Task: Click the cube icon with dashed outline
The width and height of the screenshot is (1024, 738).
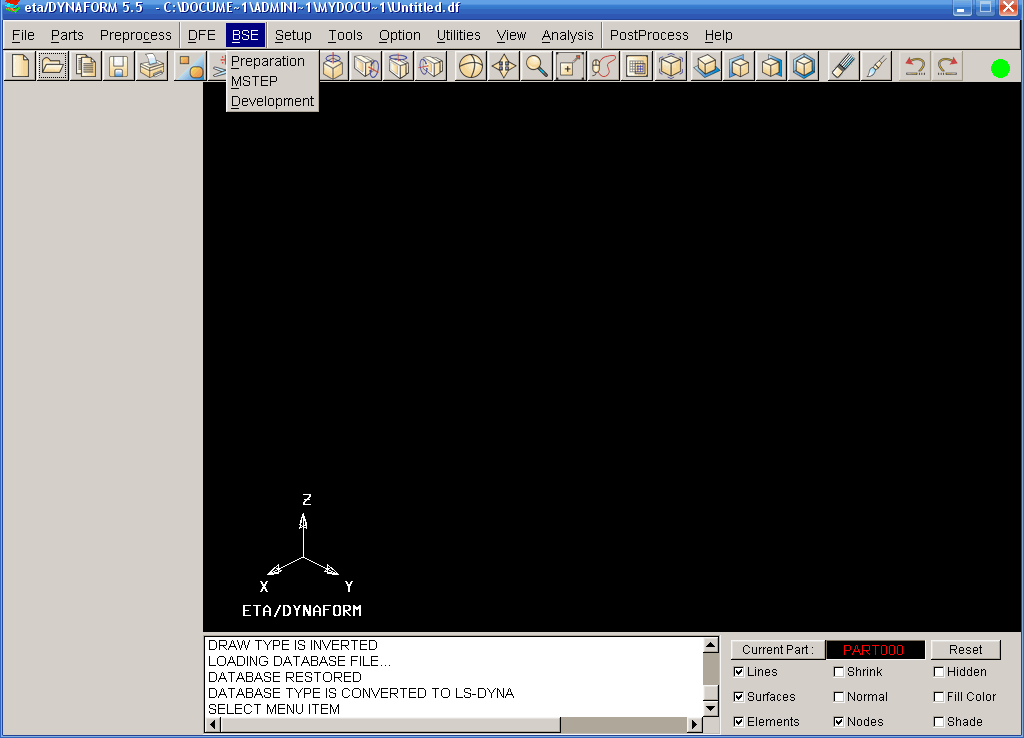Action: point(671,66)
